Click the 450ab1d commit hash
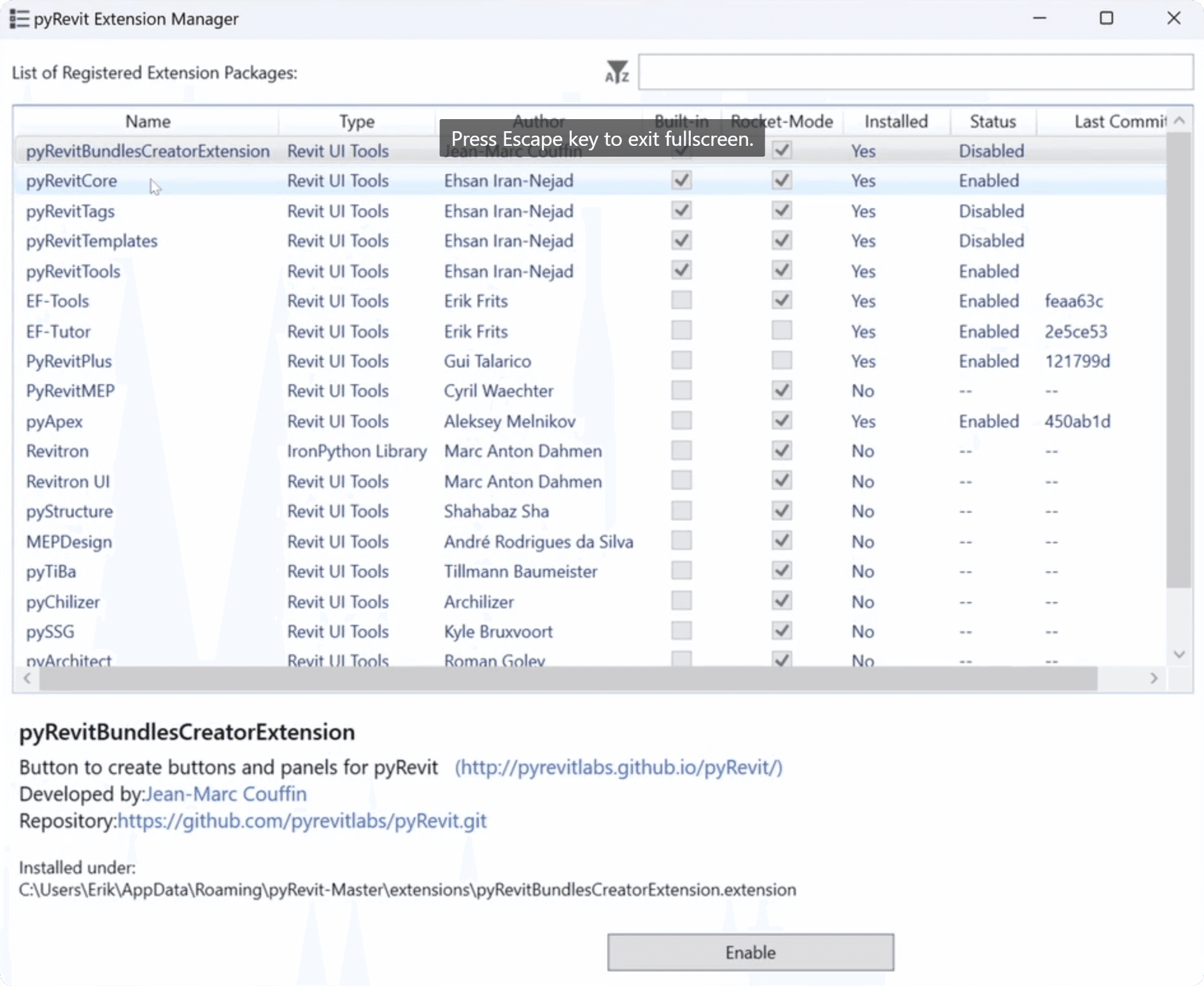 click(1077, 421)
